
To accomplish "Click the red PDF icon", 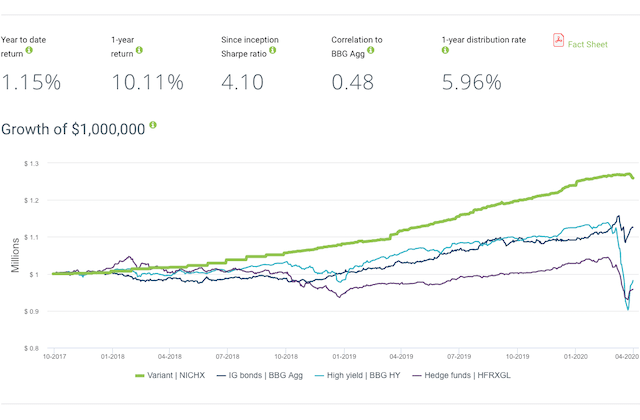I will 559,40.
